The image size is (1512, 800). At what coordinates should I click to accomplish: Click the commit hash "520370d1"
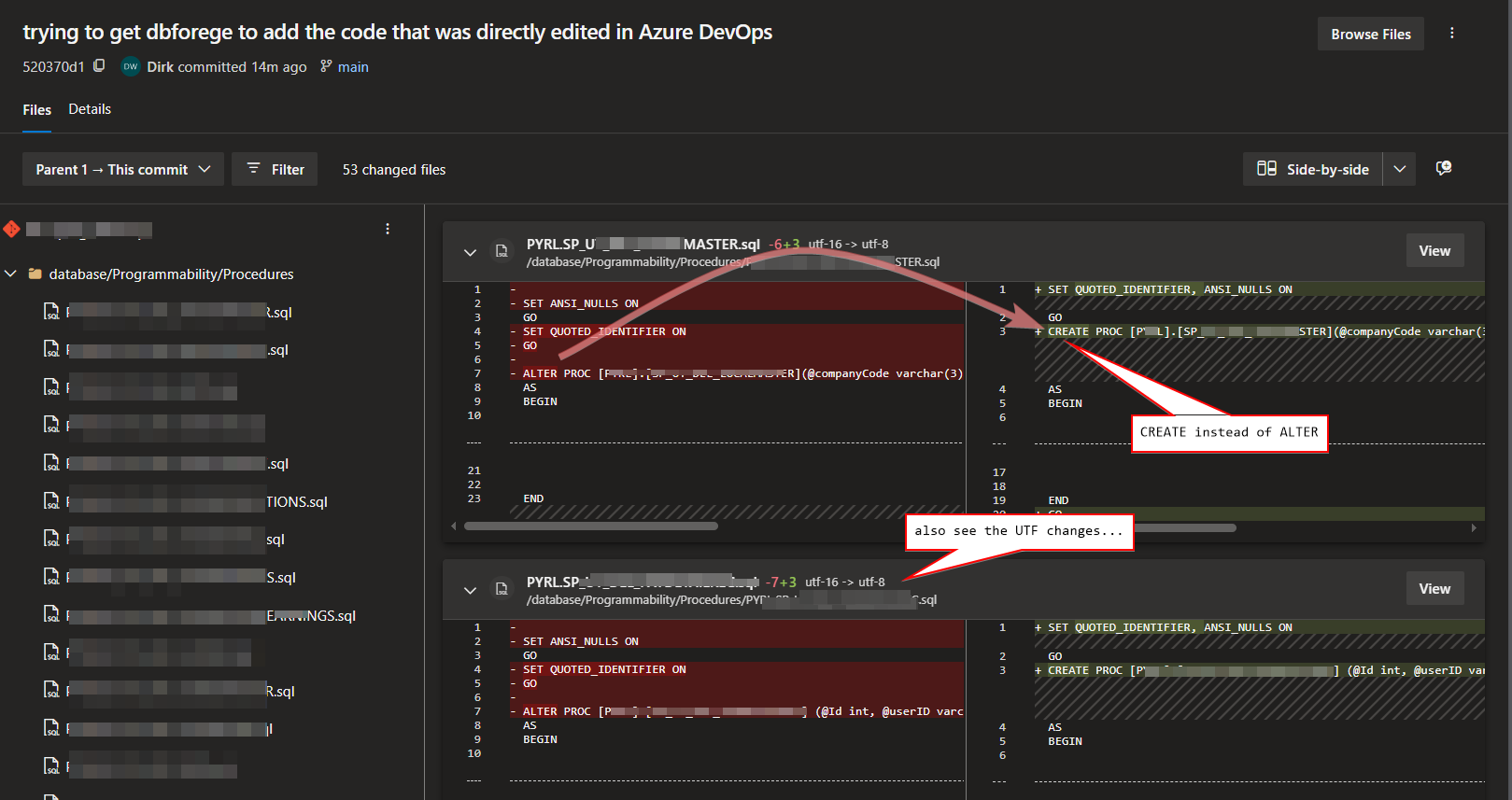pos(53,66)
